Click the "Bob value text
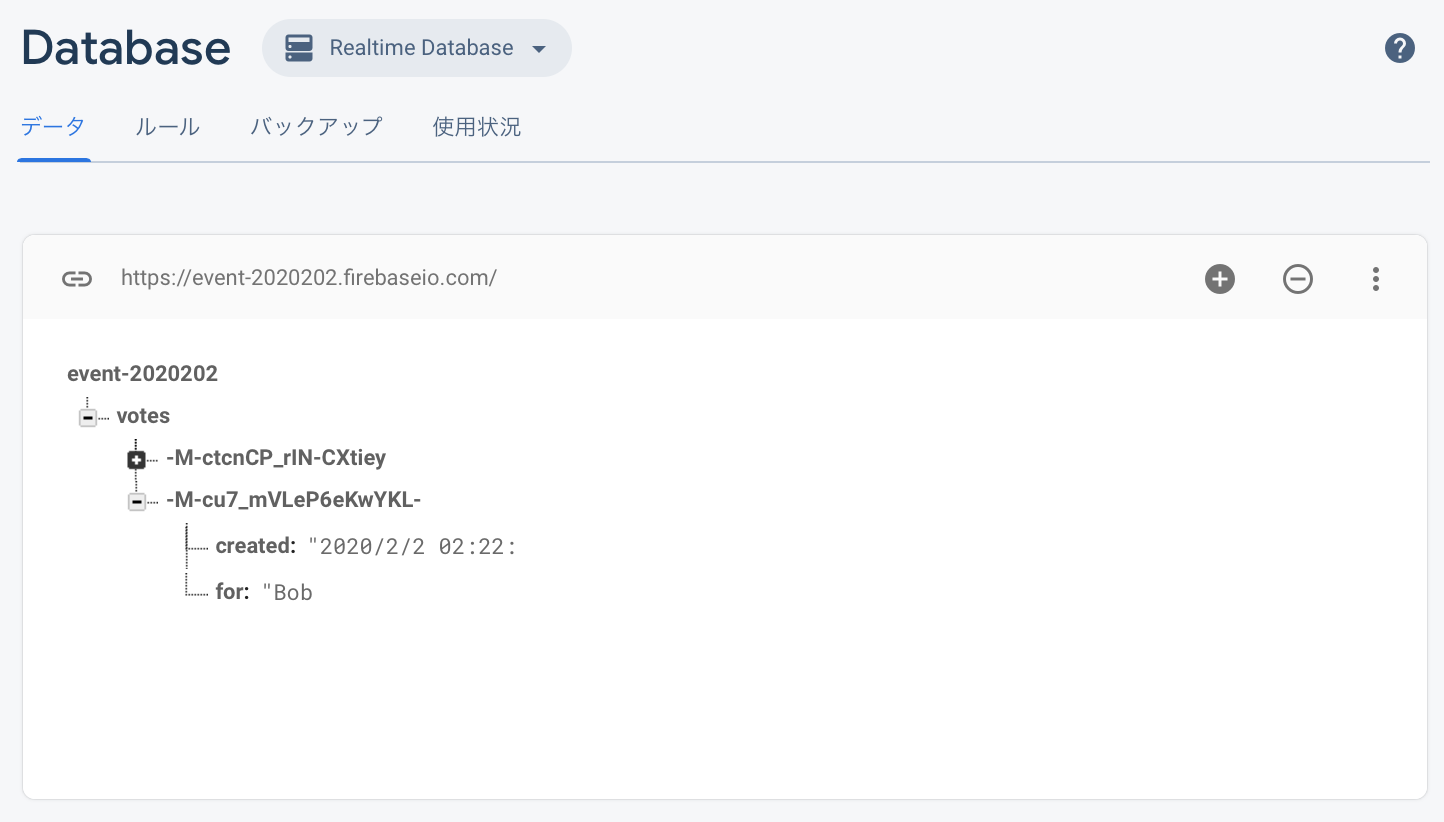This screenshot has width=1444, height=822. (288, 593)
